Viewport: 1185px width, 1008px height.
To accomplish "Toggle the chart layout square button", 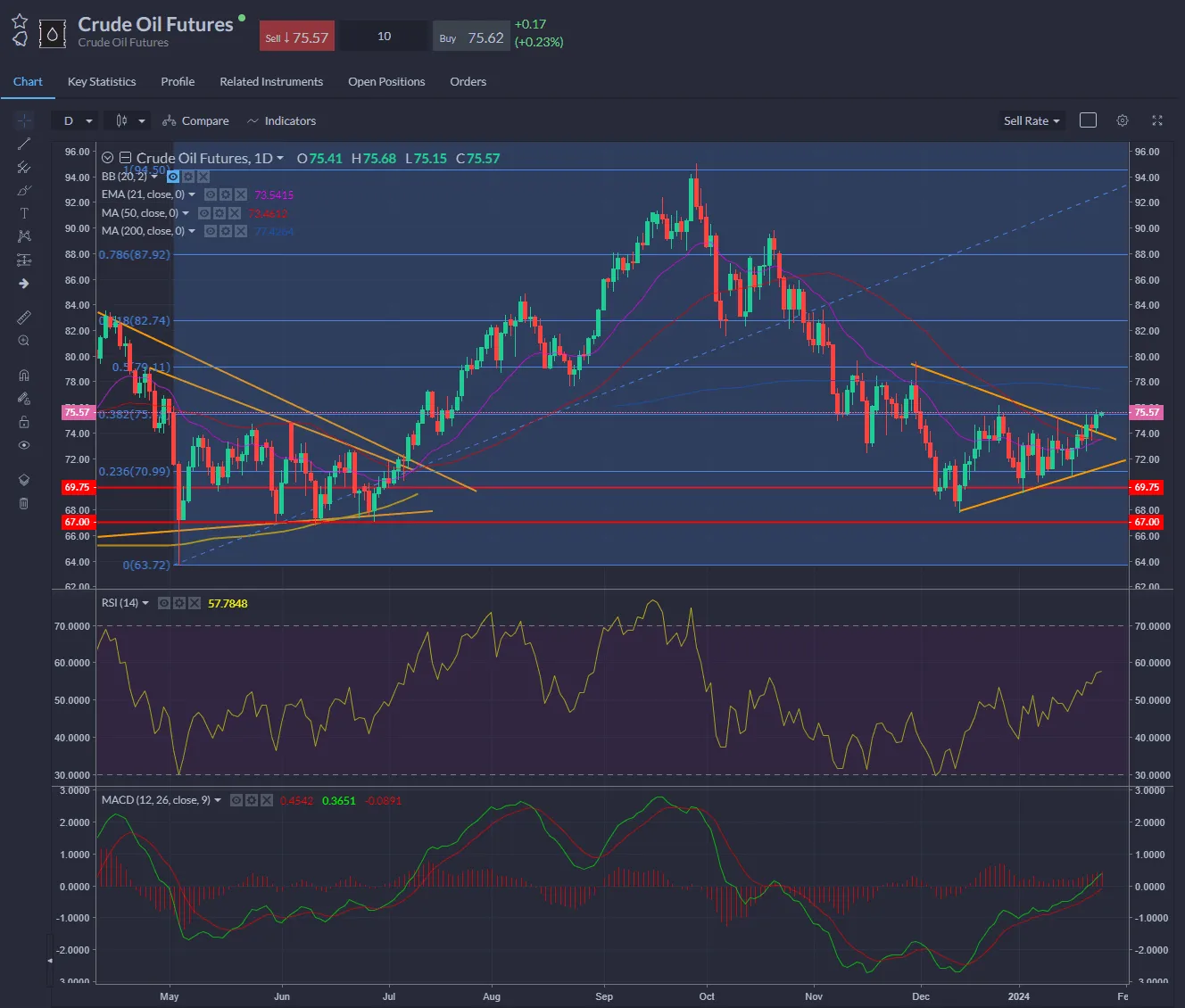I will 1088,120.
